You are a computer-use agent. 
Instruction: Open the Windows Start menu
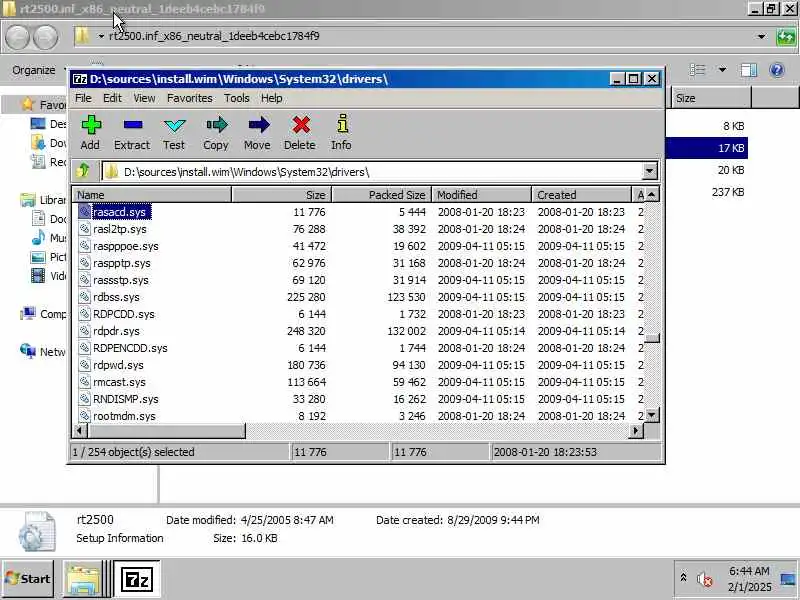point(28,579)
